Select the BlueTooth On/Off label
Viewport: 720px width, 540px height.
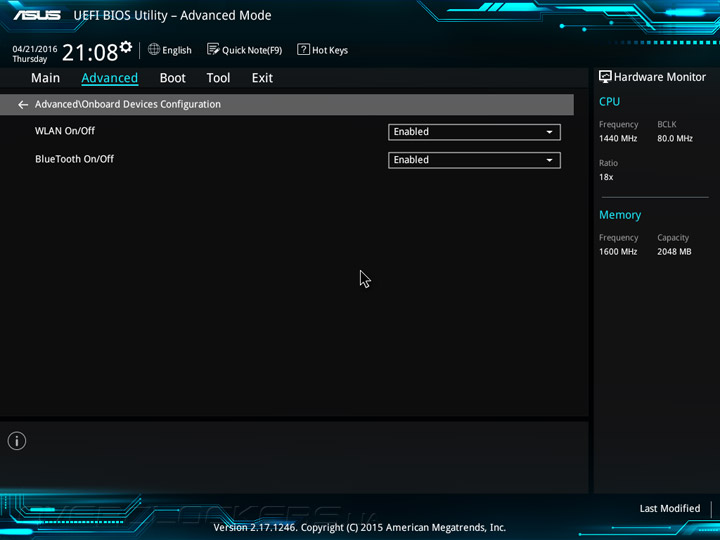pos(74,159)
